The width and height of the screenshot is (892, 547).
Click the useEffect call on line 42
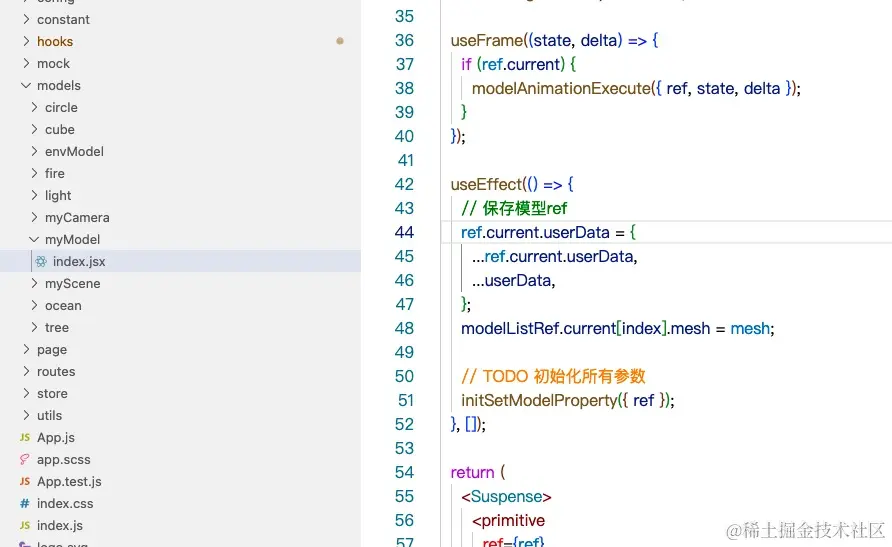pos(486,184)
